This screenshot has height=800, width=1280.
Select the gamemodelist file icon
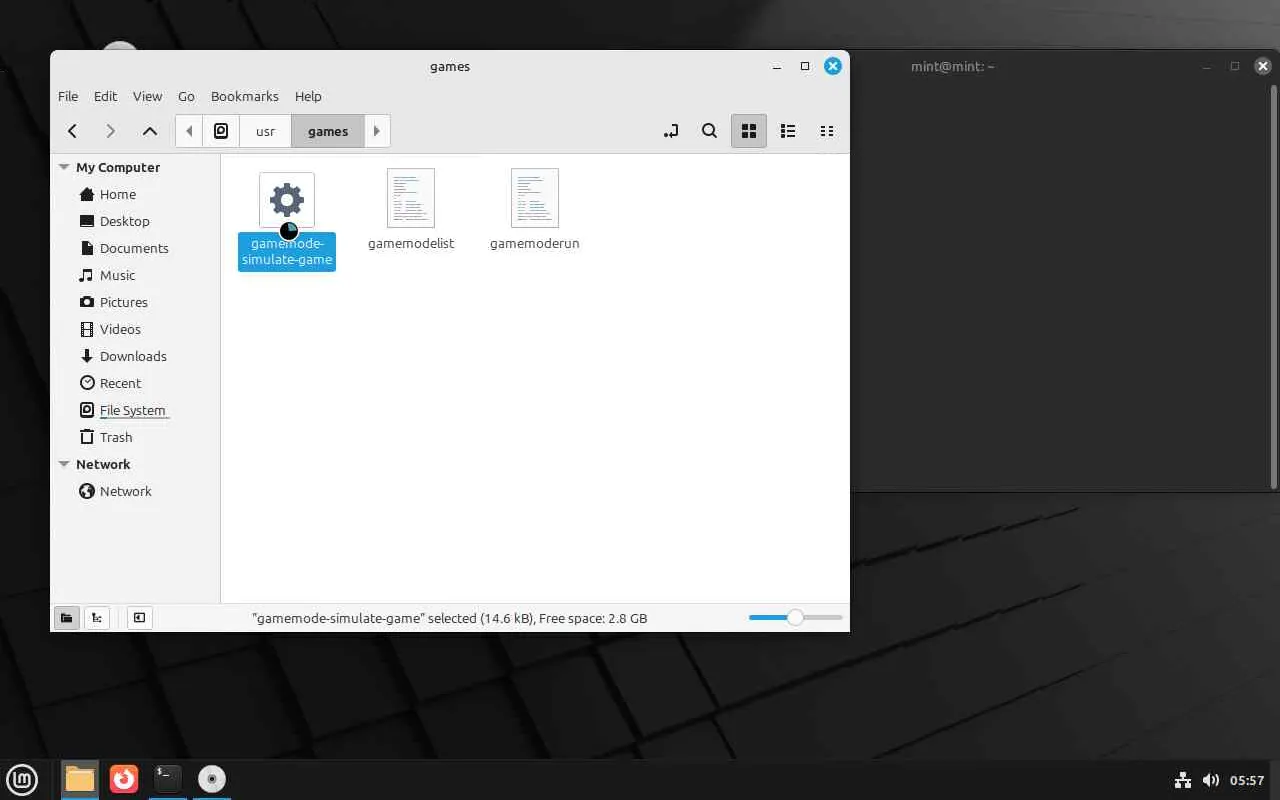411,198
